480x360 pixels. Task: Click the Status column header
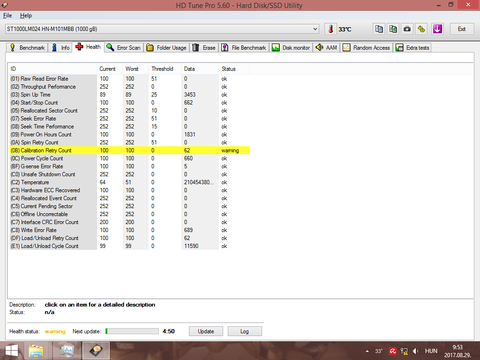click(234, 69)
